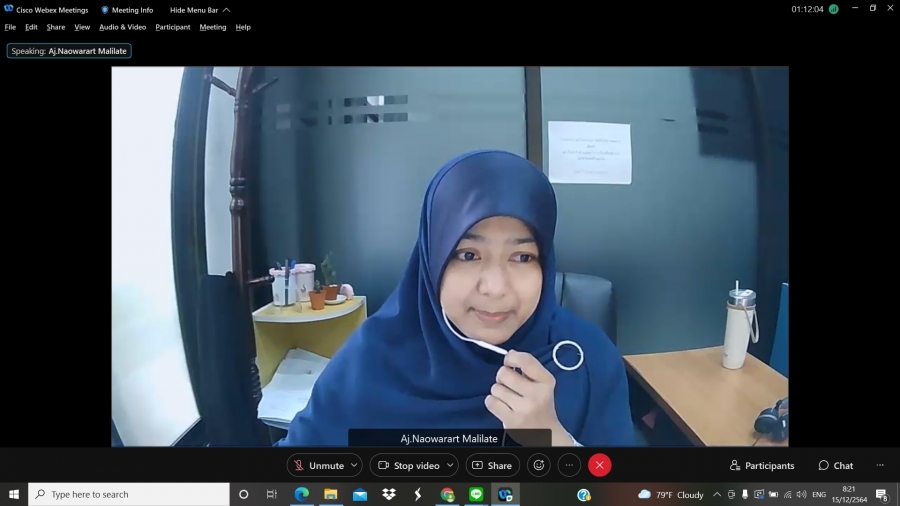The height and width of the screenshot is (506, 900).
Task: Show hidden system tray icons
Action: [x=716, y=494]
